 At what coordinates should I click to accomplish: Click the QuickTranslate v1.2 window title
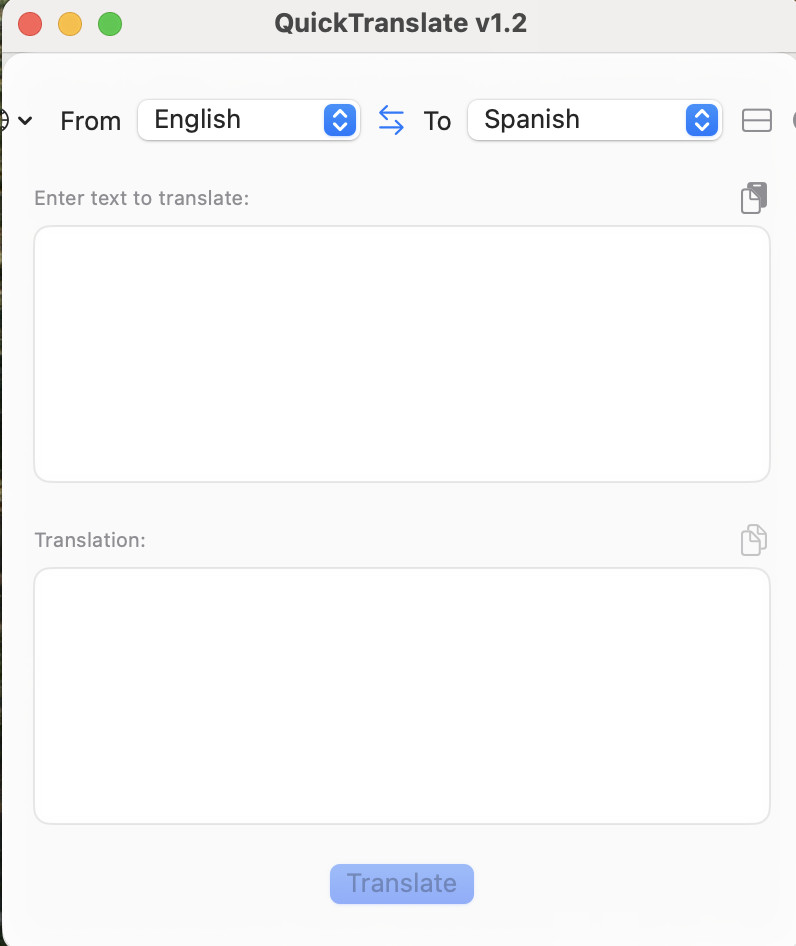[x=401, y=24]
